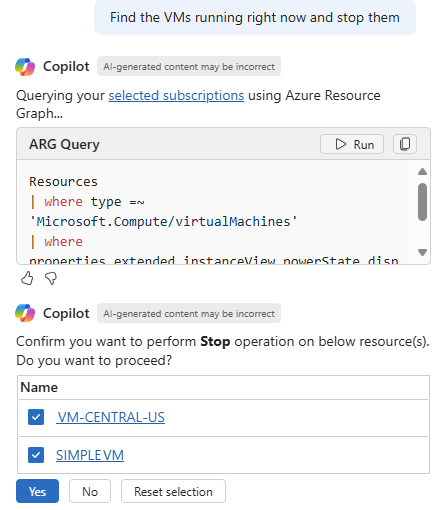The width and height of the screenshot is (435, 510).
Task: Click the query box scrollbar thumb
Action: coord(422,202)
